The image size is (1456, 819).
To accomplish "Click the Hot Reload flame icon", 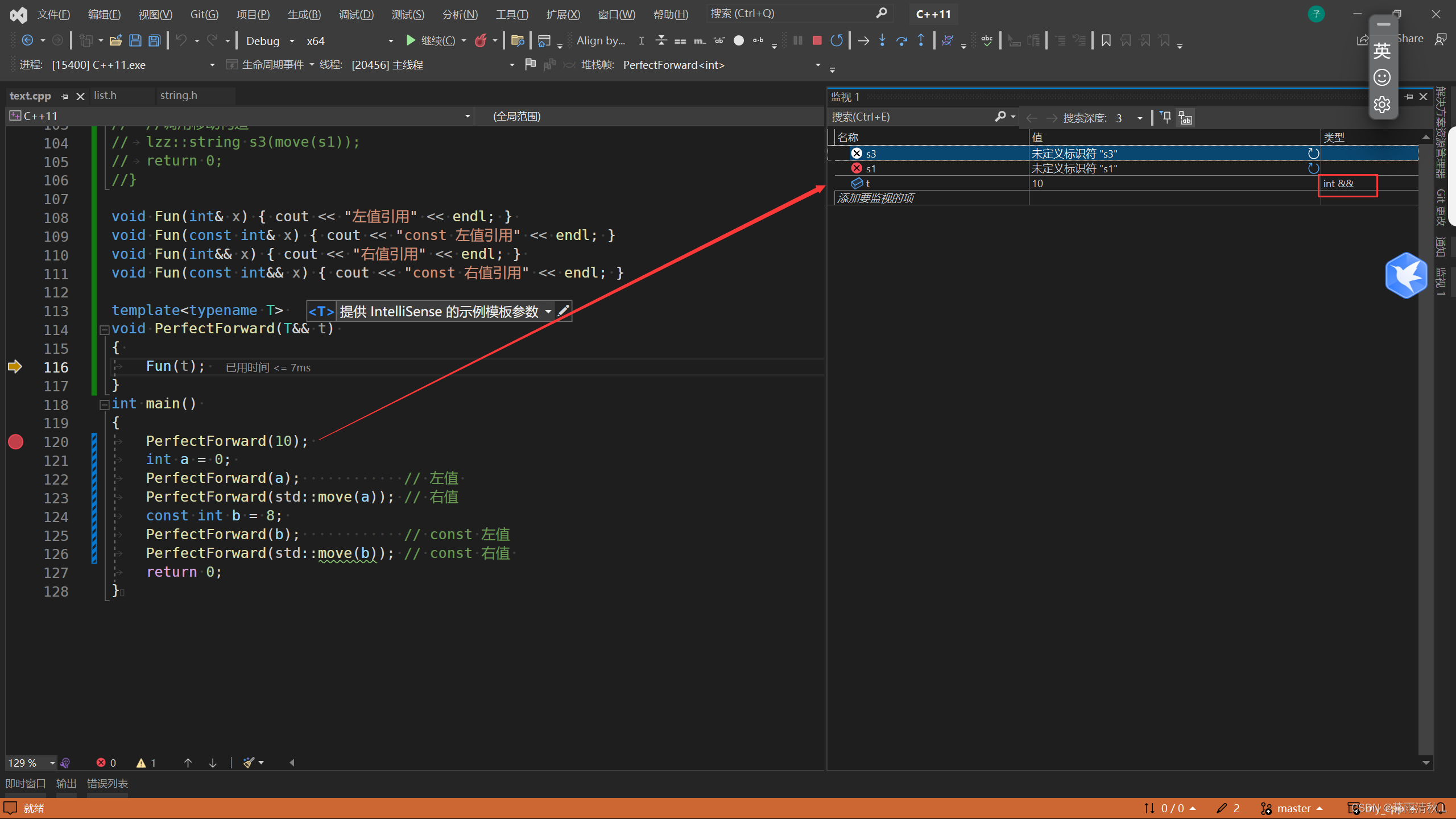I will click(x=481, y=40).
